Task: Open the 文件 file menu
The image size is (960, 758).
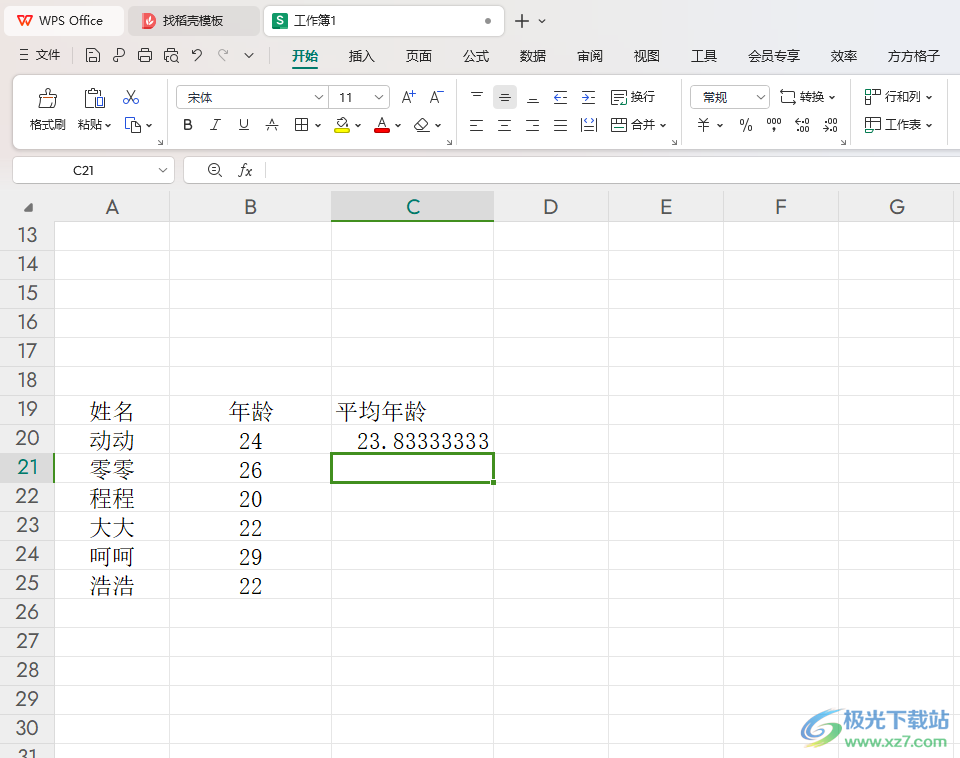Action: [40, 55]
